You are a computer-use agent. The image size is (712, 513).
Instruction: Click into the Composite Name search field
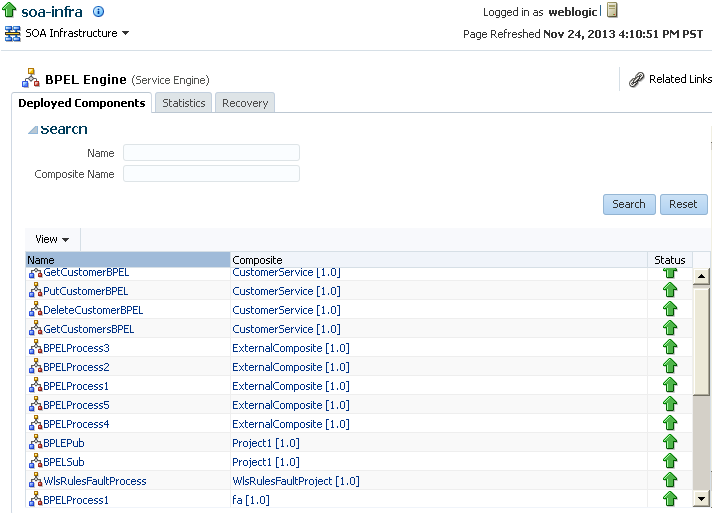click(x=211, y=173)
